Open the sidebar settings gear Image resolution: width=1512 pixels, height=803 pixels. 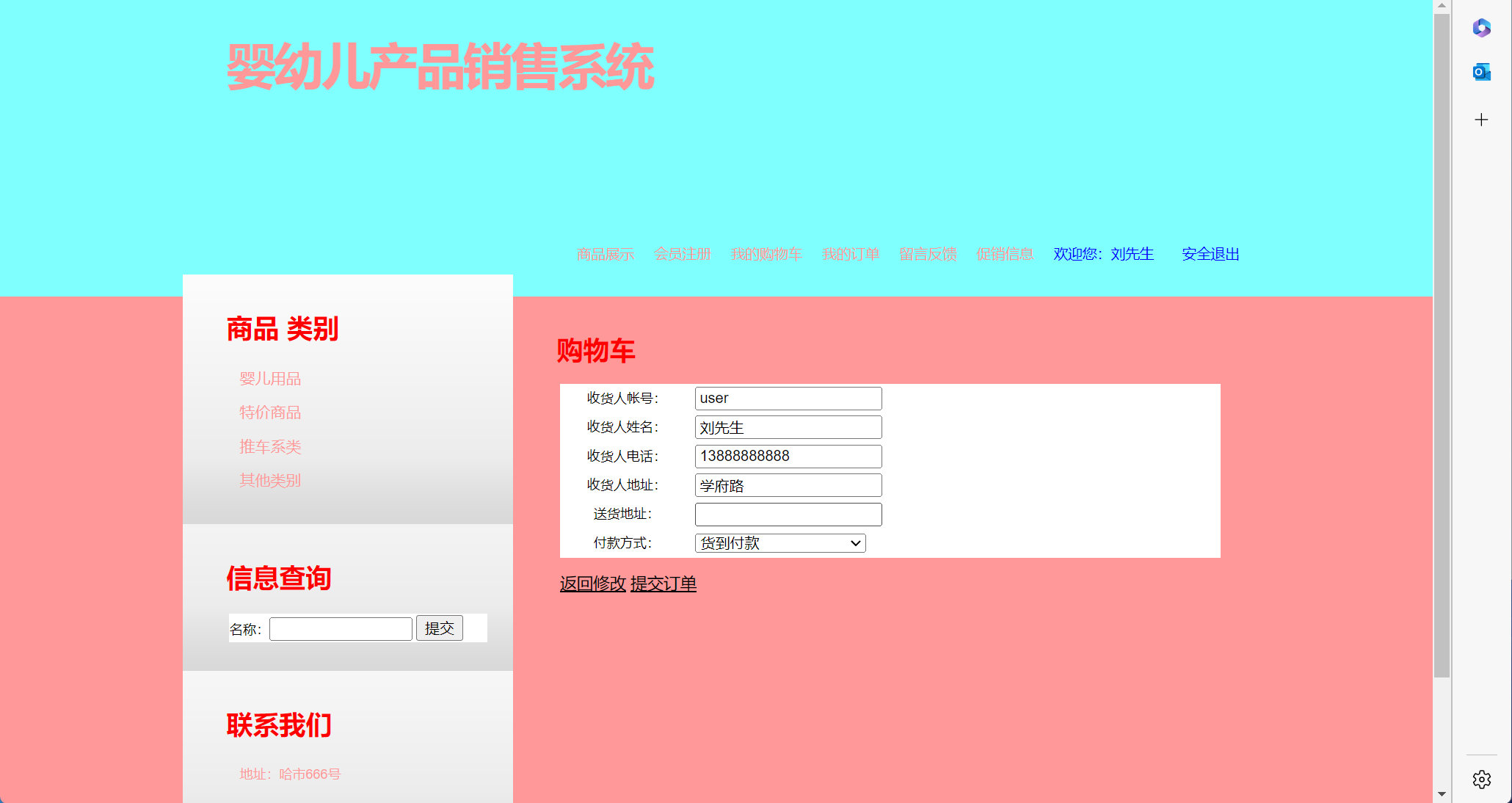pos(1481,780)
